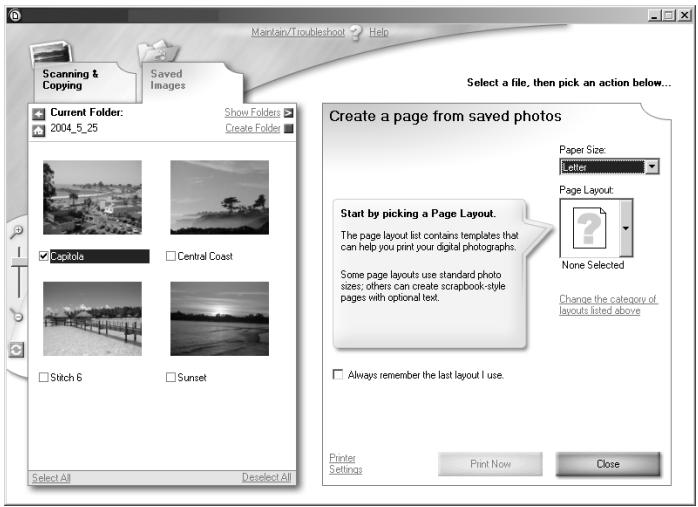This screenshot has height=507, width=698.
Task: Open the Paper Size dropdown arrow
Action: coord(652,167)
